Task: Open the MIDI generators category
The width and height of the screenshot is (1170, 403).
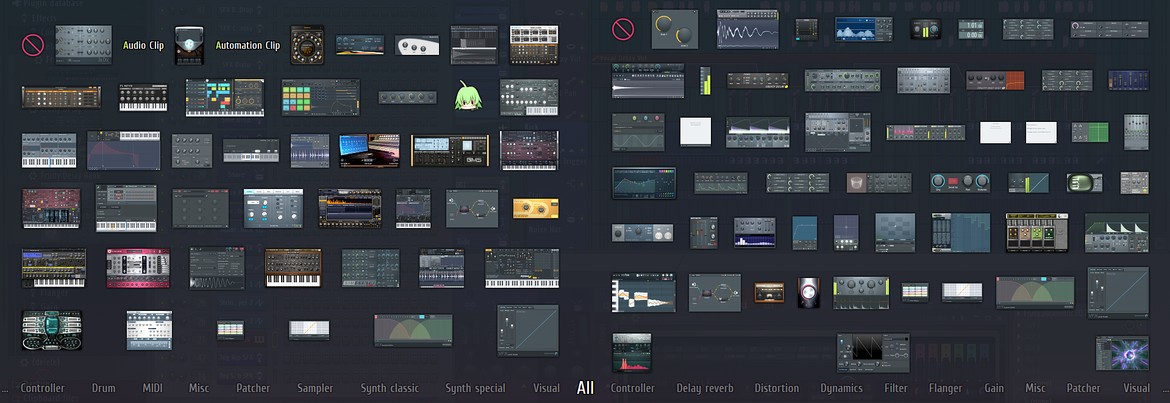Action: (x=153, y=388)
